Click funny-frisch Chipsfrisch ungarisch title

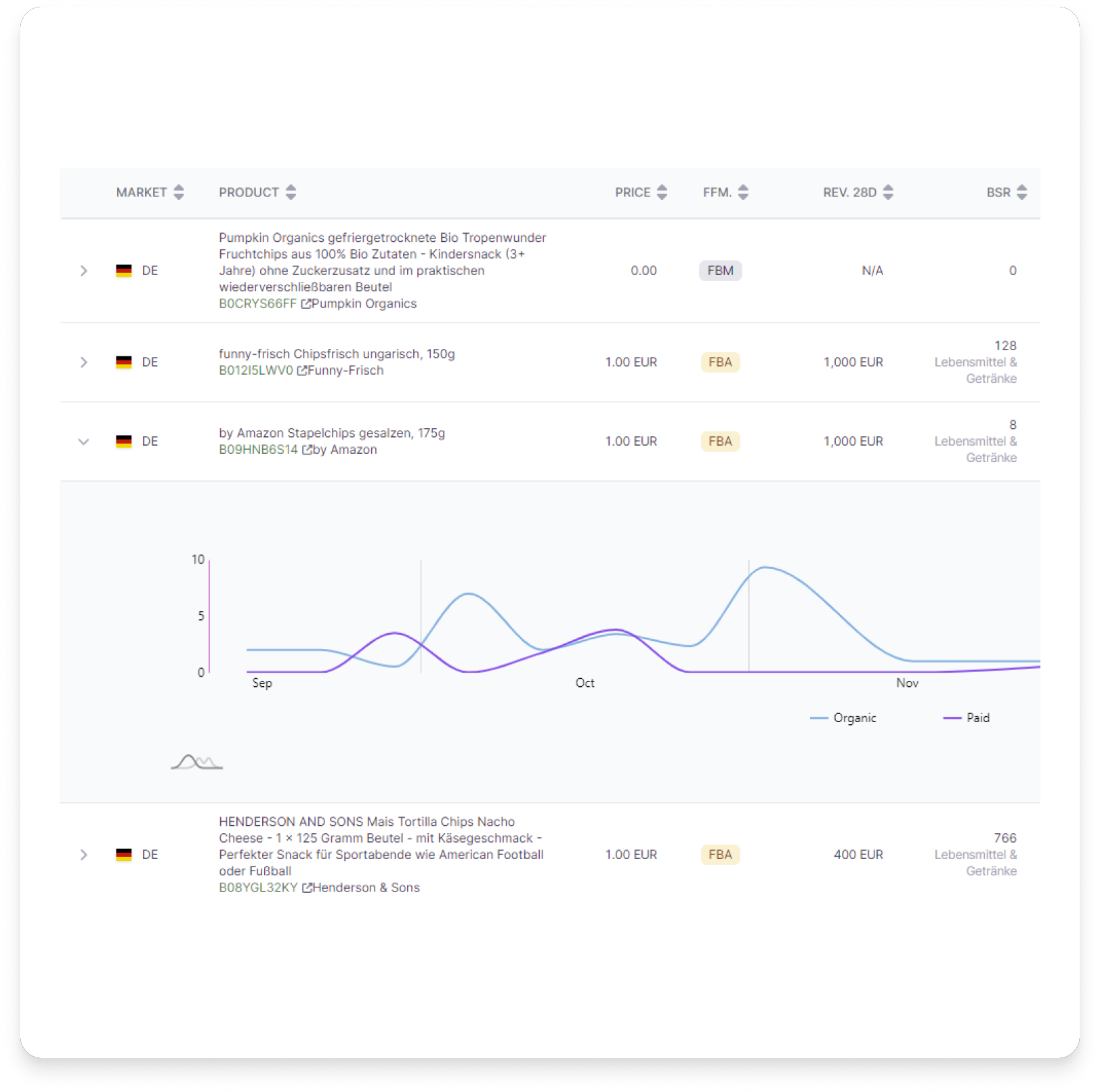(337, 354)
